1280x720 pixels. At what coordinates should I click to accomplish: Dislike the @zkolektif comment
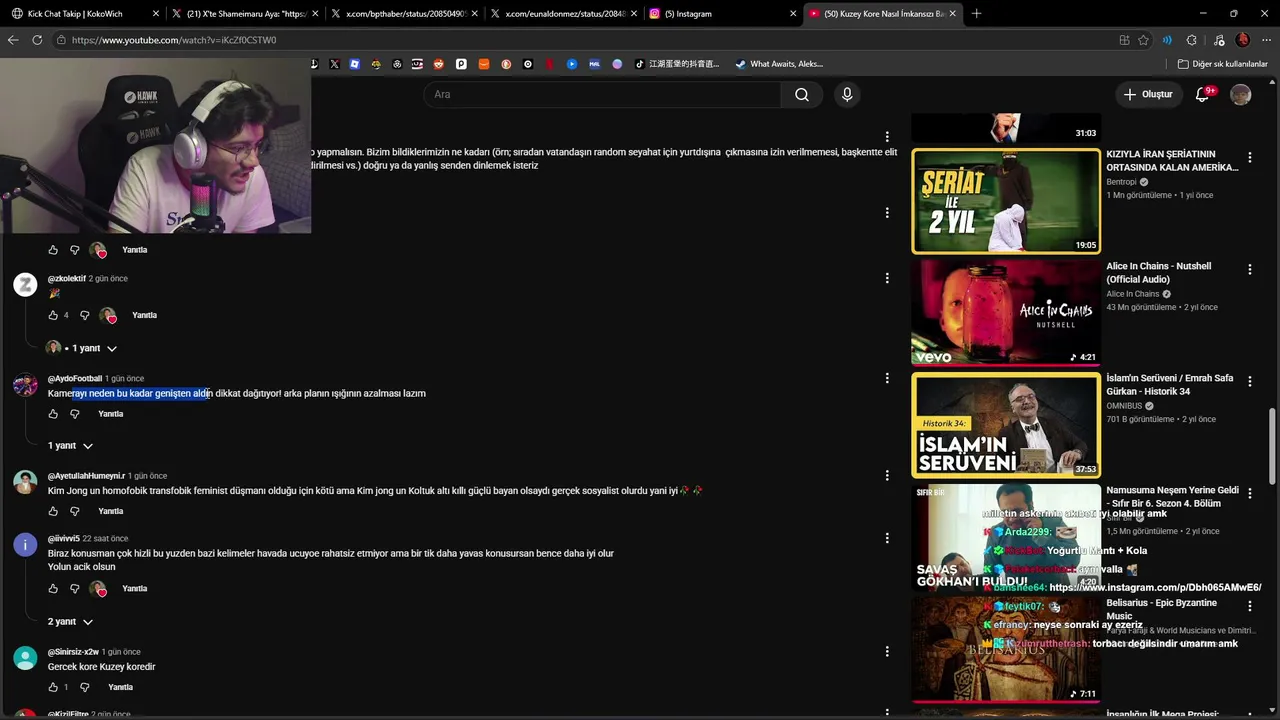tap(84, 315)
